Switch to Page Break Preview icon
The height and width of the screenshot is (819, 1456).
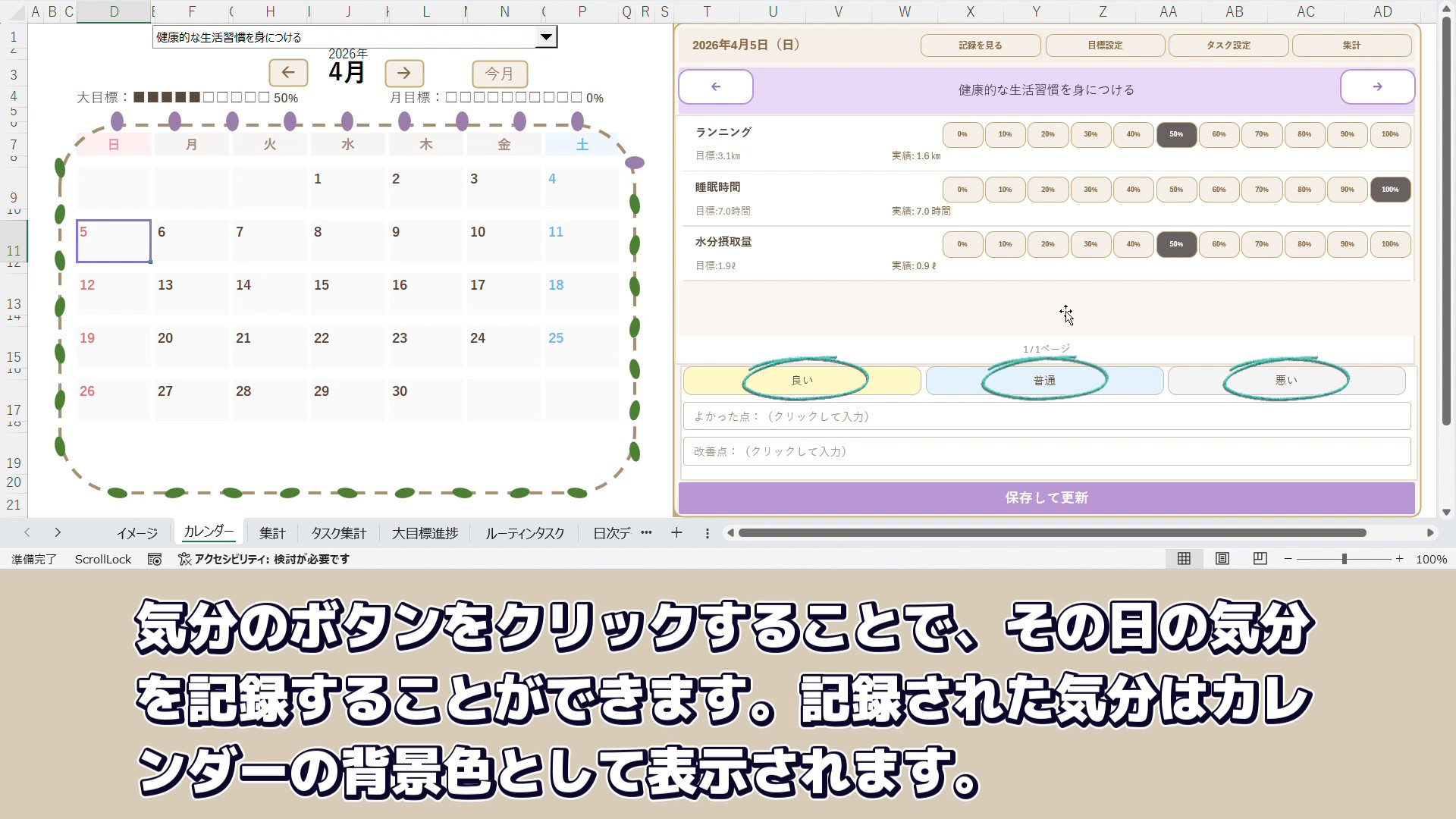click(x=1260, y=559)
